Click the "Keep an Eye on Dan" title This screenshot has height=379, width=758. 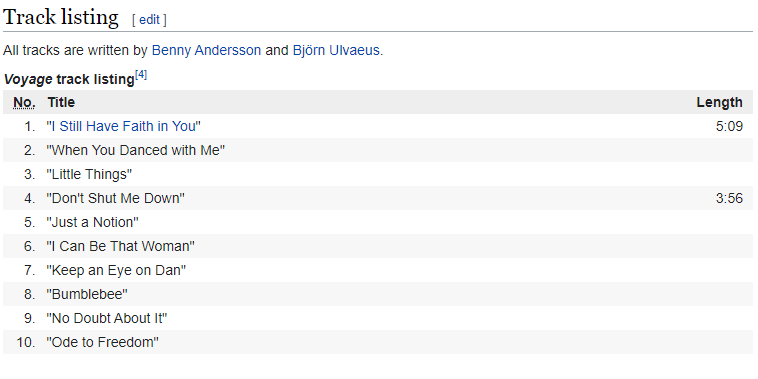(x=116, y=270)
